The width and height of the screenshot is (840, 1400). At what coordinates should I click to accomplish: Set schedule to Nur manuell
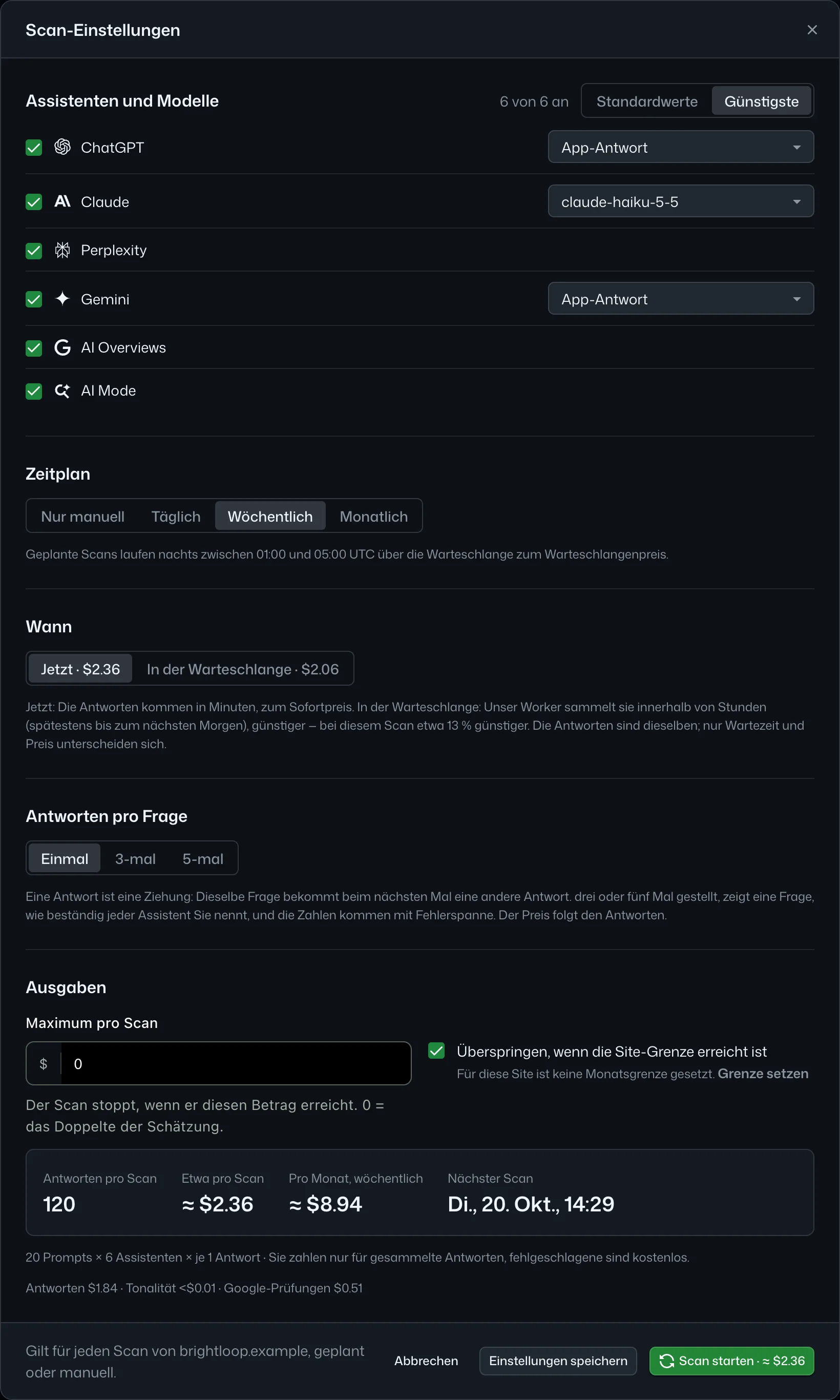click(x=82, y=516)
